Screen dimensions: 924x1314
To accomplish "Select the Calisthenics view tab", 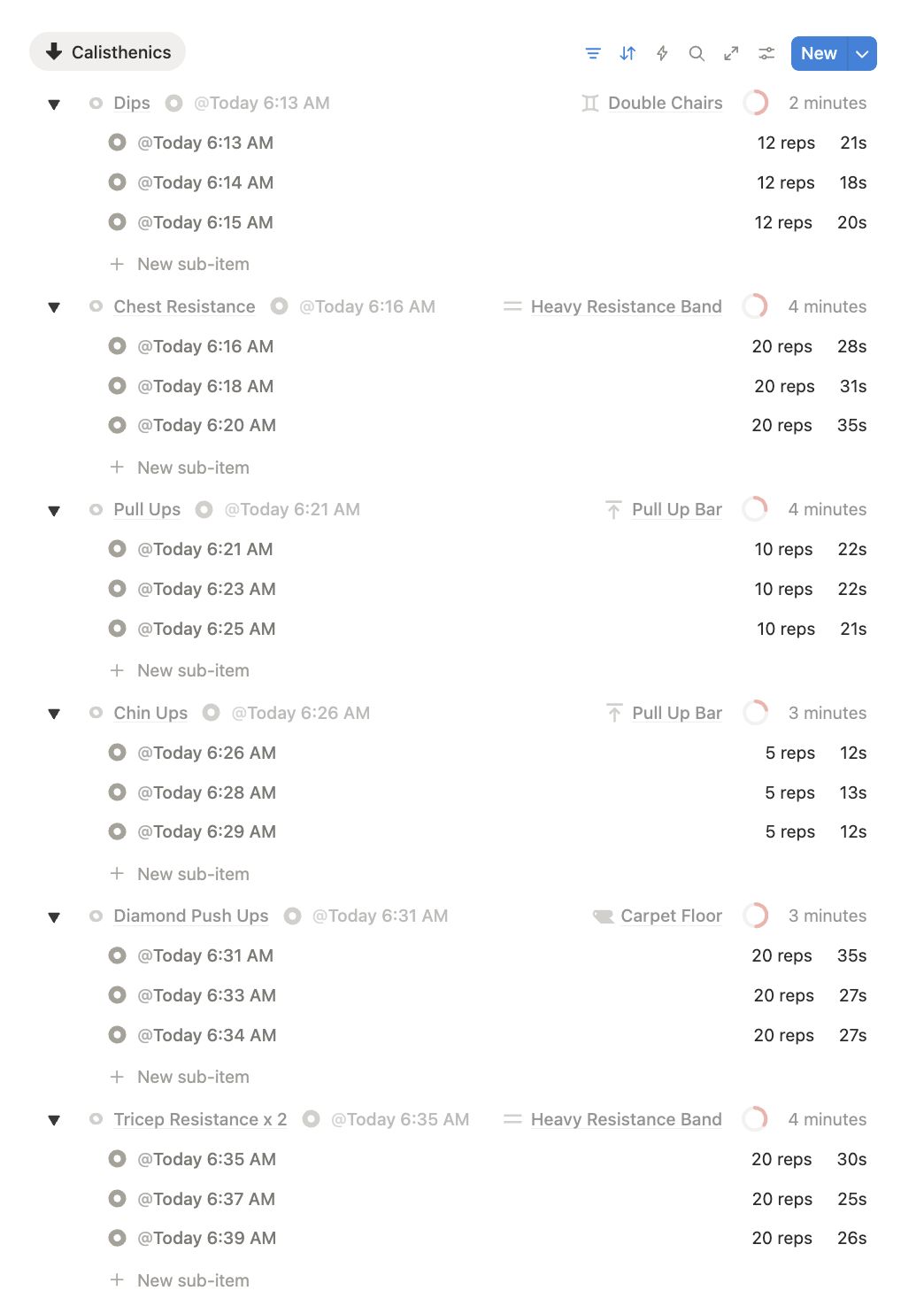I will coord(108,52).
